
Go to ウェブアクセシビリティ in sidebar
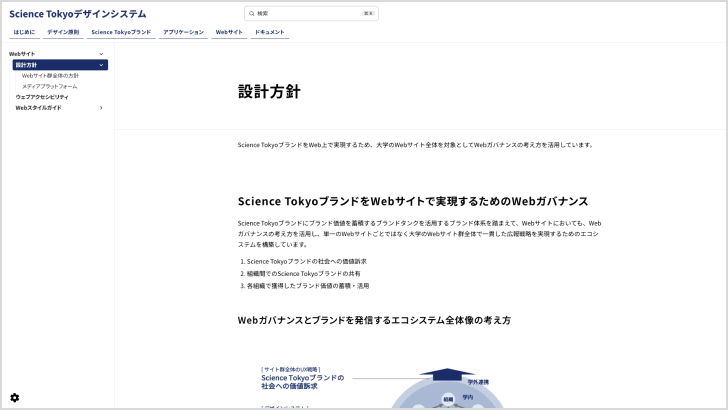[42, 97]
